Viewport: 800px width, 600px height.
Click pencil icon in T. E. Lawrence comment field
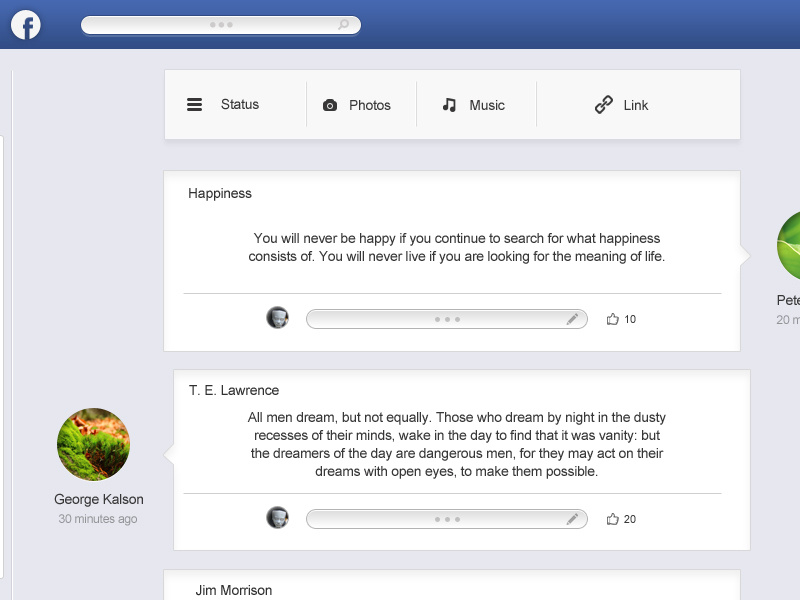(572, 519)
